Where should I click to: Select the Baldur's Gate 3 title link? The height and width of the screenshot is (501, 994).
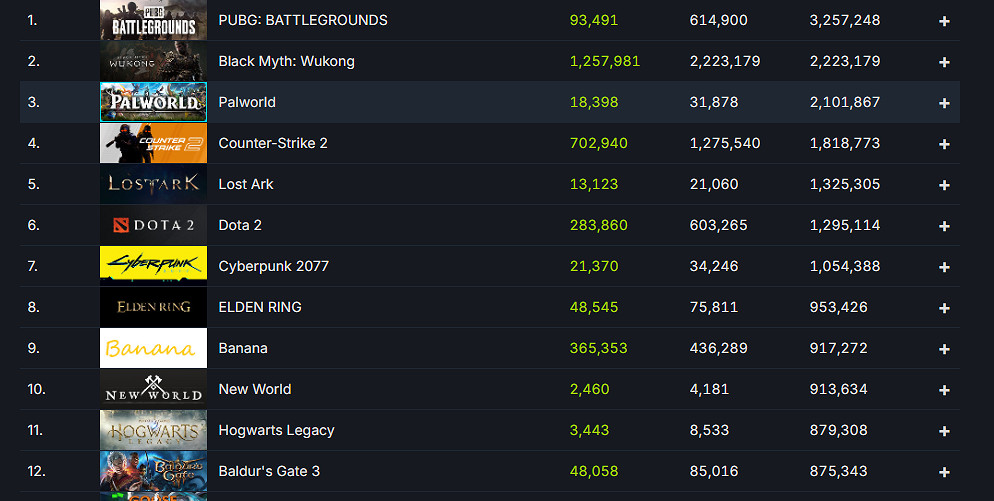tap(269, 471)
